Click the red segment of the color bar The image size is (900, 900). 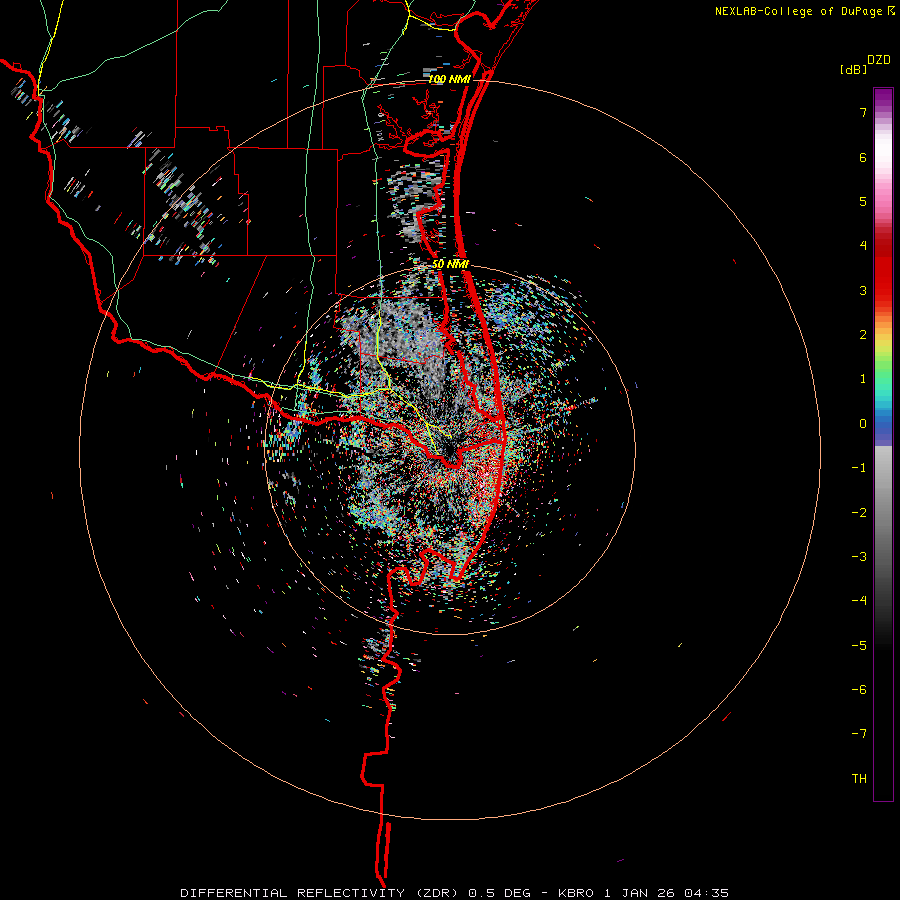(883, 270)
